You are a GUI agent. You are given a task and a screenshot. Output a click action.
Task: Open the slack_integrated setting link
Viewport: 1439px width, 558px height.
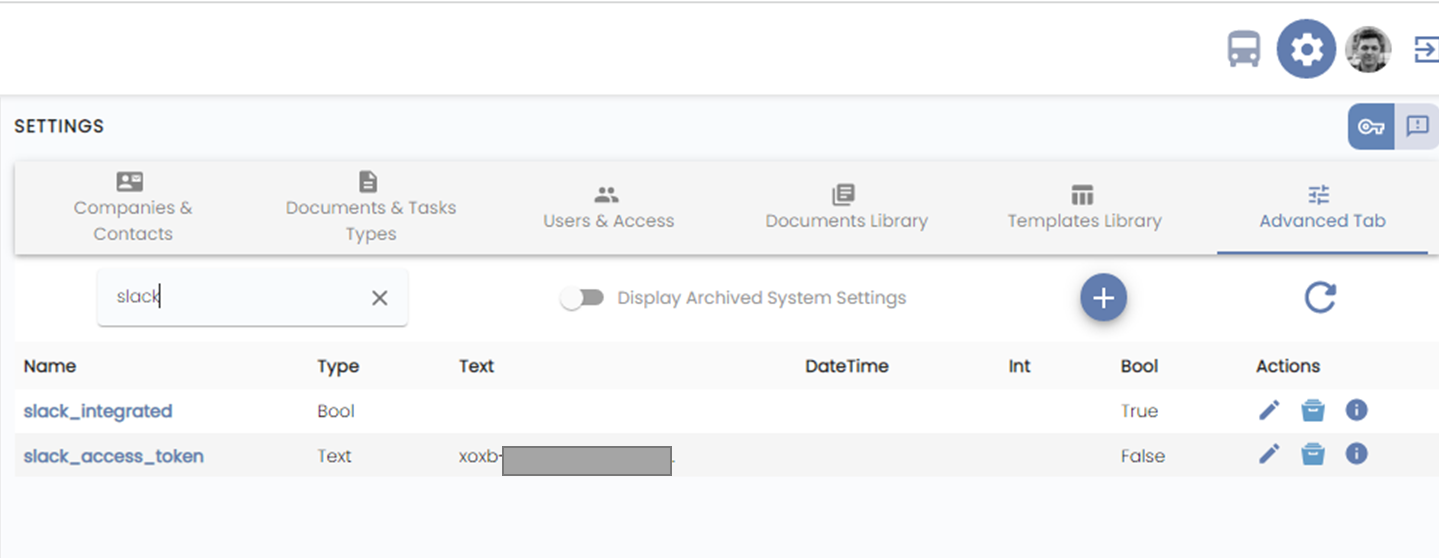click(98, 411)
